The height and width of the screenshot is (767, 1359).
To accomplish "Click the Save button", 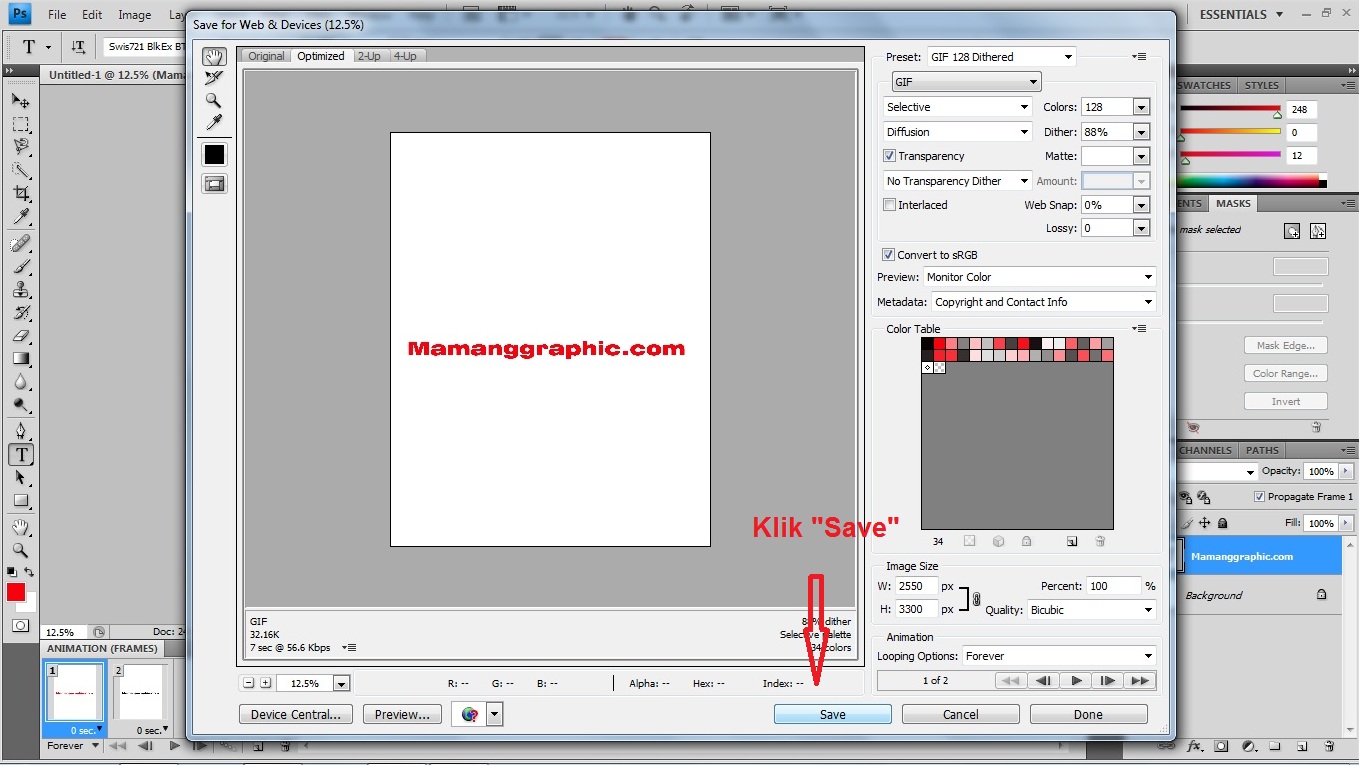I will [832, 713].
